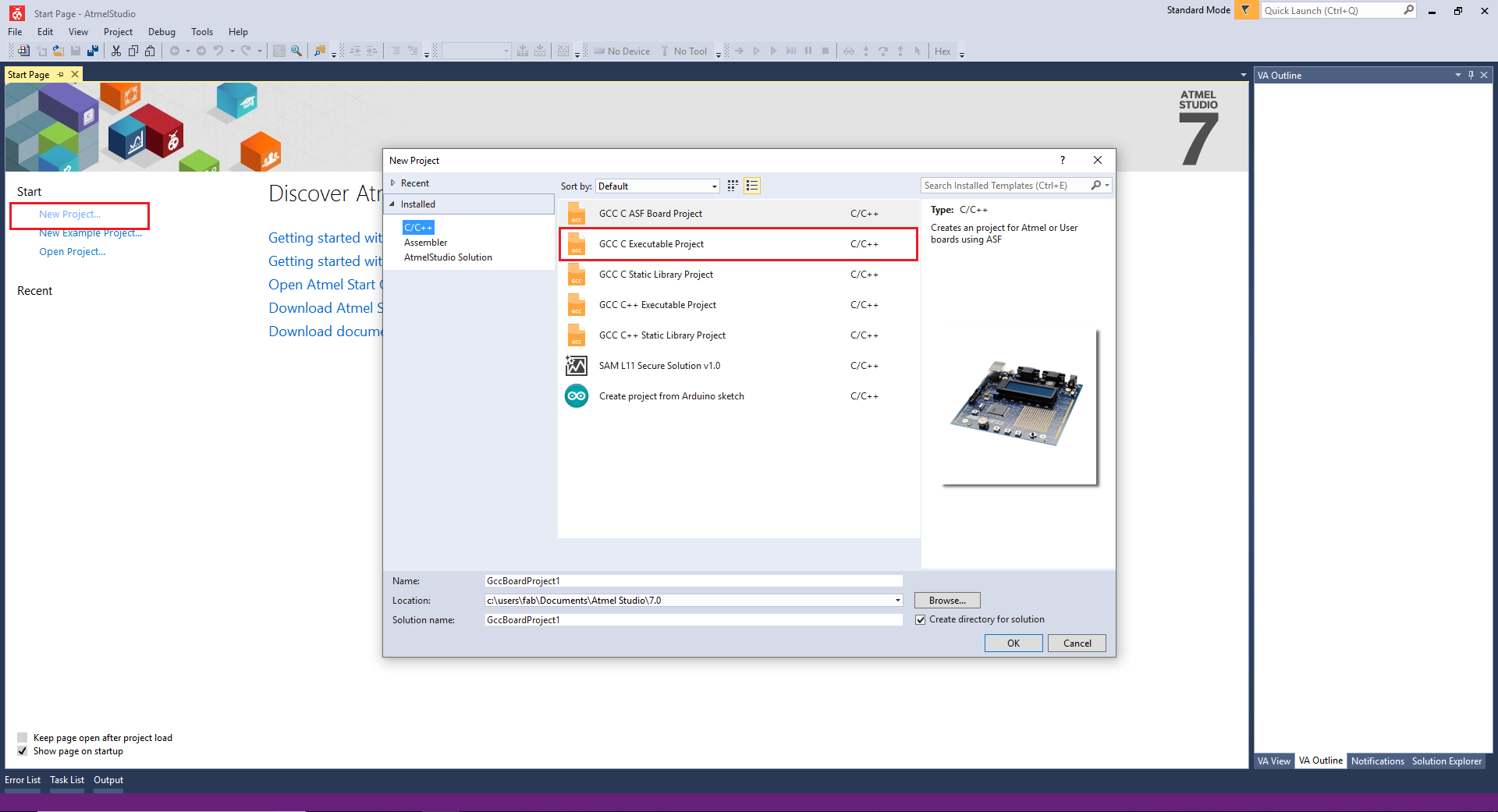Open the Location path dropdown arrow

click(x=898, y=601)
